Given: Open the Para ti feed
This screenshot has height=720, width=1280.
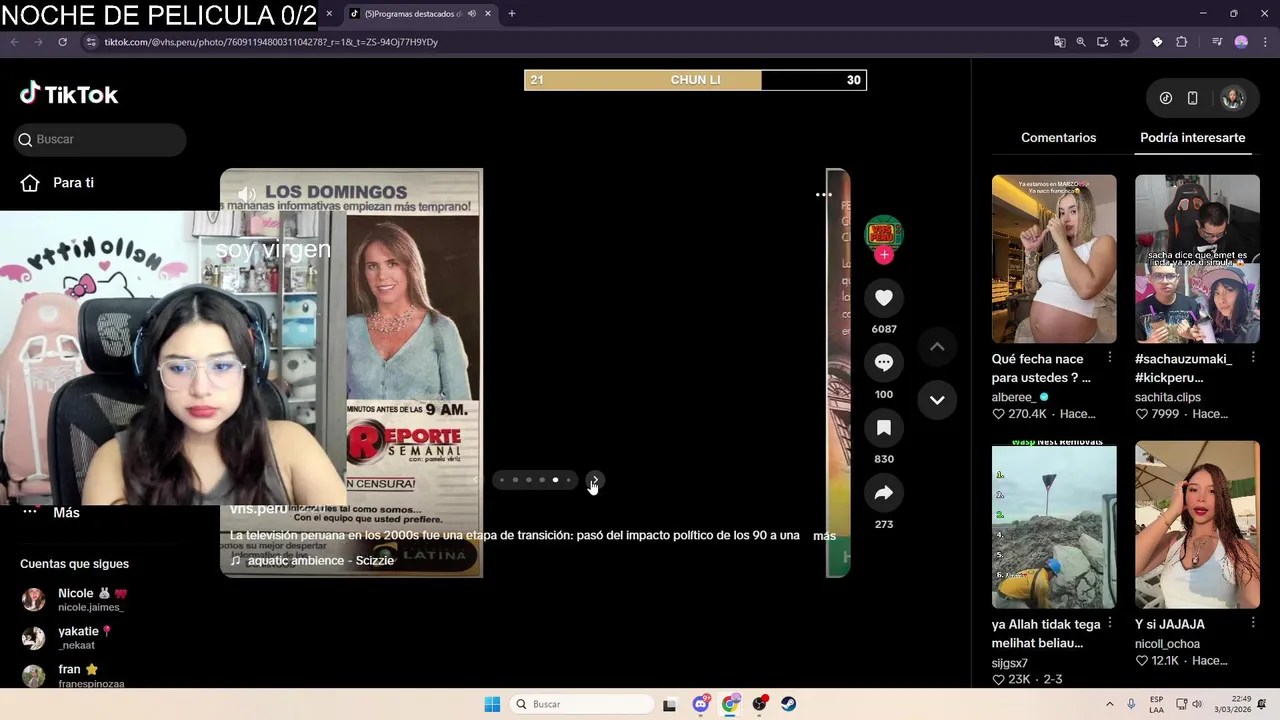Looking at the screenshot, I should [x=58, y=183].
